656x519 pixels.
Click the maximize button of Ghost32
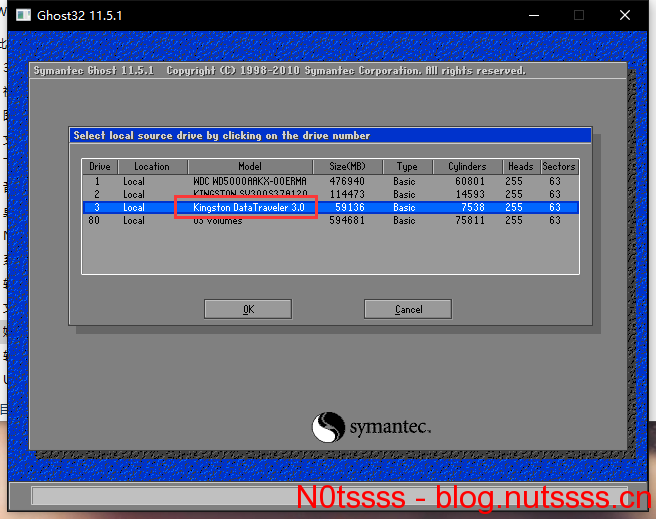(x=579, y=15)
